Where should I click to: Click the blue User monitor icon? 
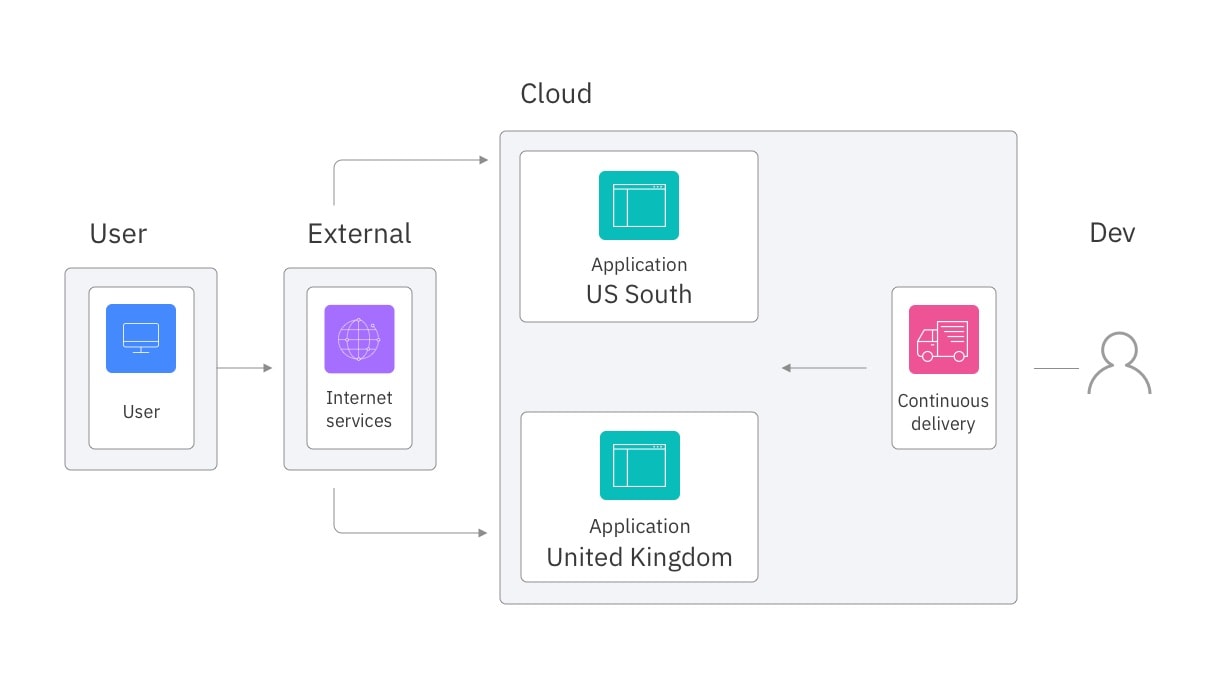pyautogui.click(x=140, y=338)
